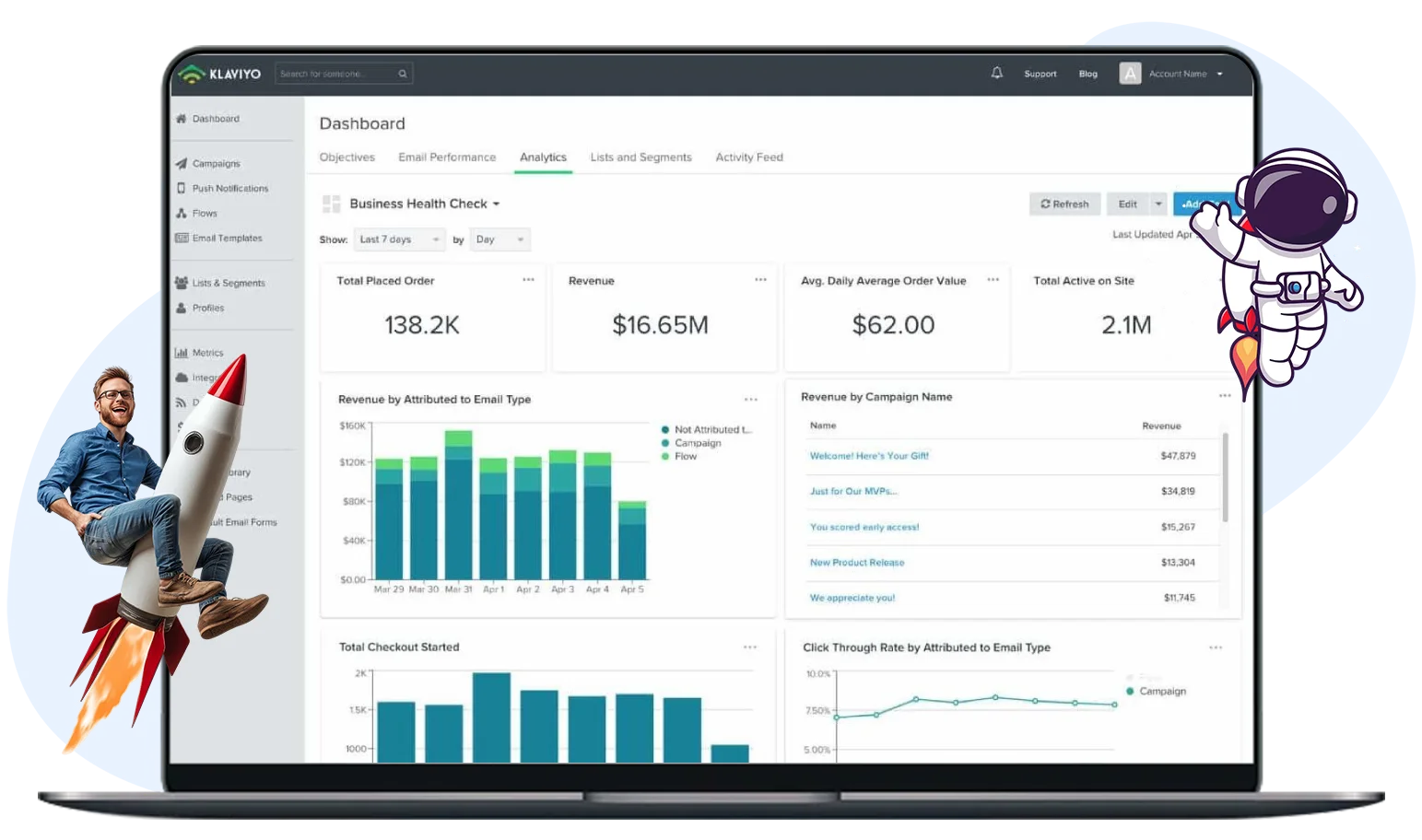Open Revenue card three-dot menu
Screen dimensions: 1422x840
760,280
